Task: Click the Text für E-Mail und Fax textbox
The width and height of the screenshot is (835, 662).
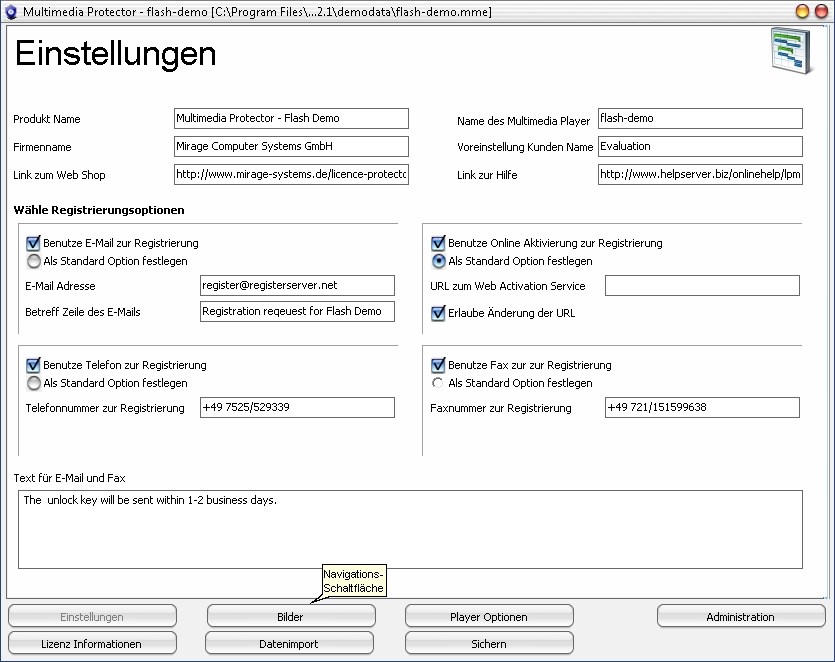Action: (410, 529)
